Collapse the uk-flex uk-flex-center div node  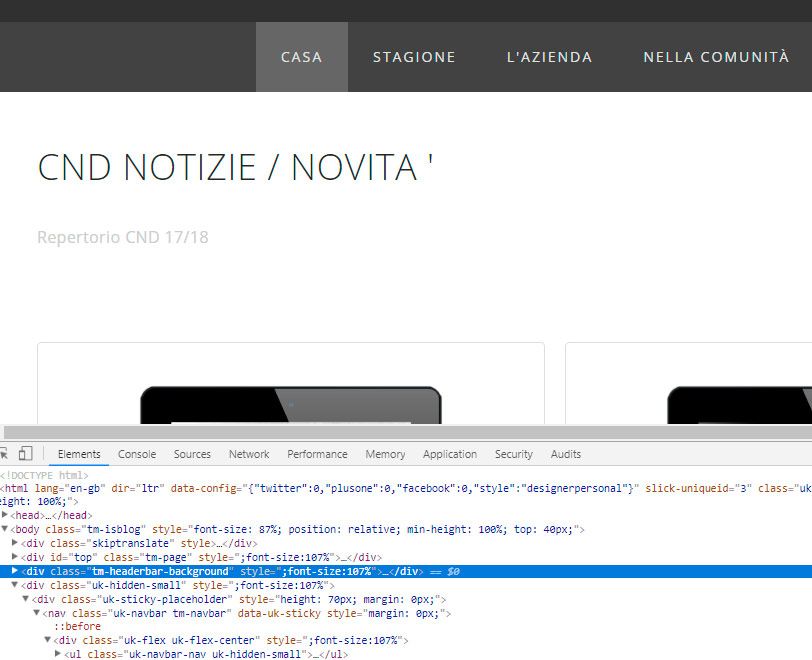pos(47,640)
